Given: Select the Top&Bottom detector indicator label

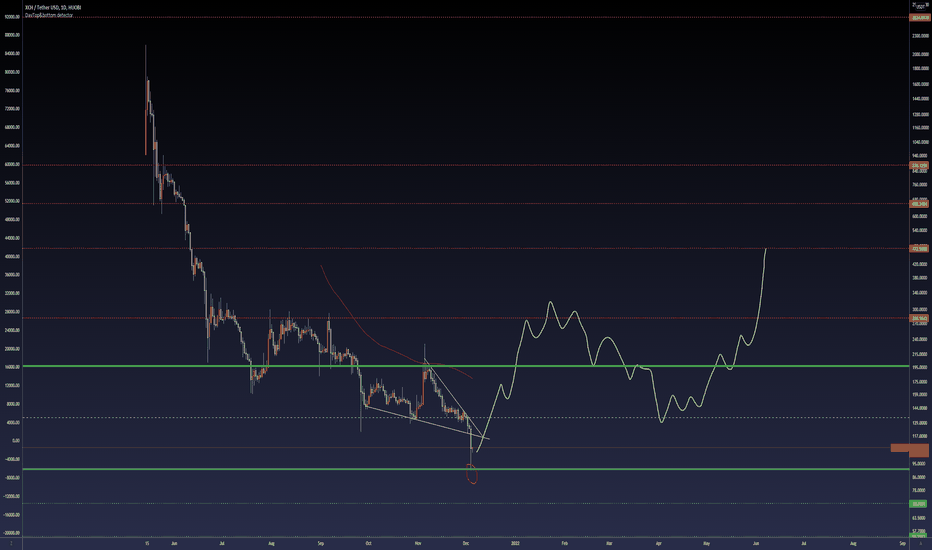Looking at the screenshot, I should point(49,15).
